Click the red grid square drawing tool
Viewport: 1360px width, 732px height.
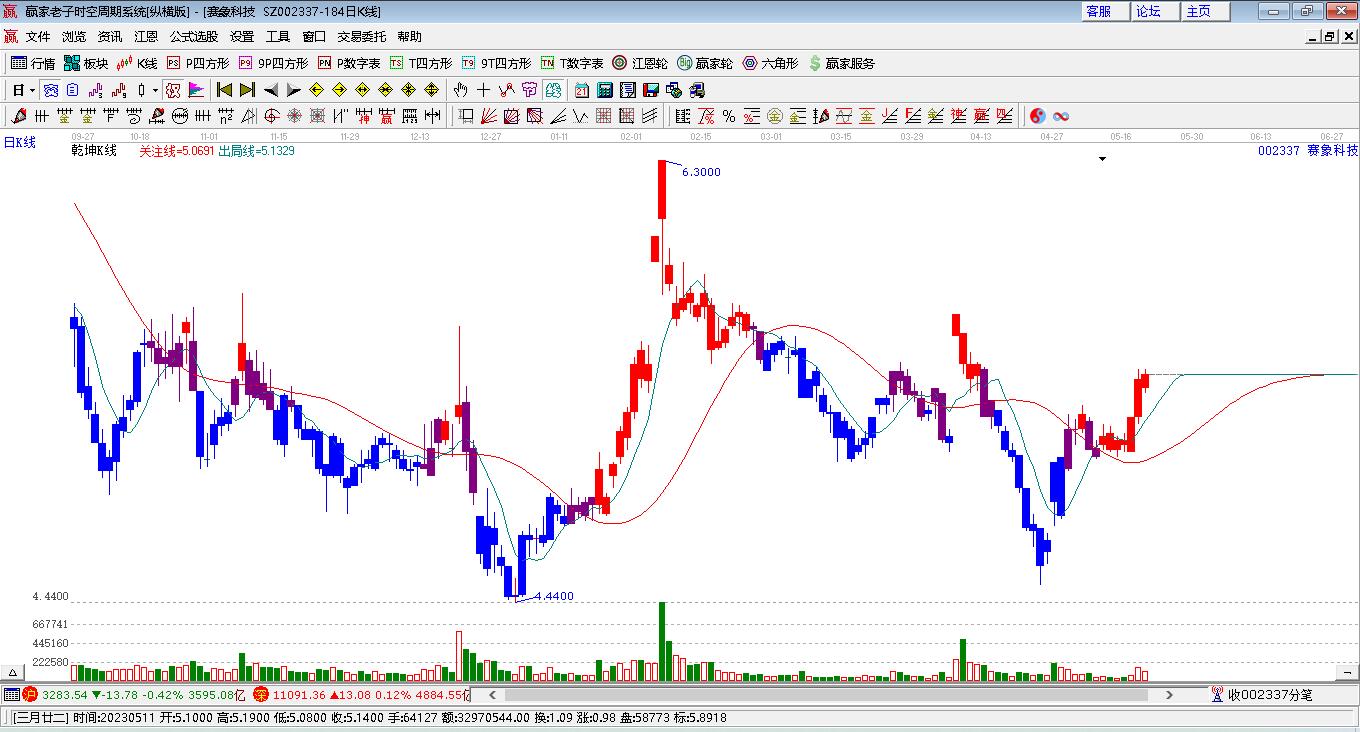point(604,116)
